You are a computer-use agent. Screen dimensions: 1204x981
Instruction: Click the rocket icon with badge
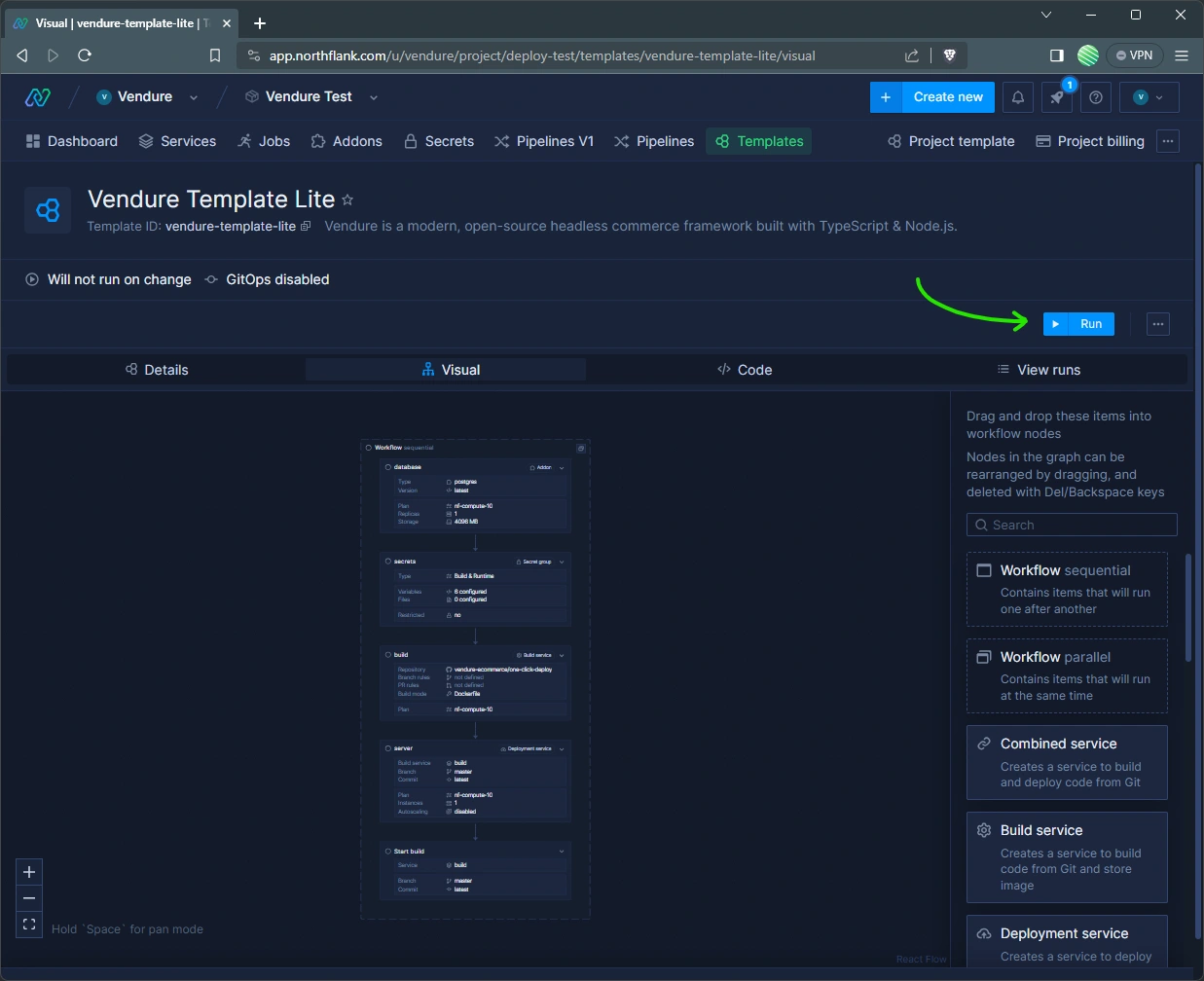point(1056,97)
